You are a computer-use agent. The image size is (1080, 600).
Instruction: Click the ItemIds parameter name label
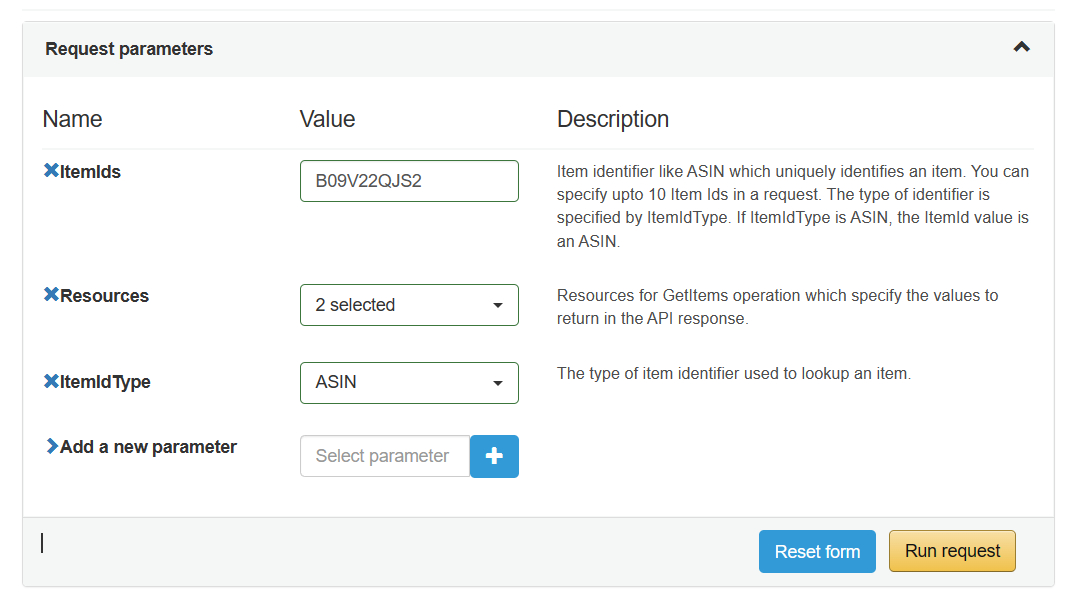(91, 172)
